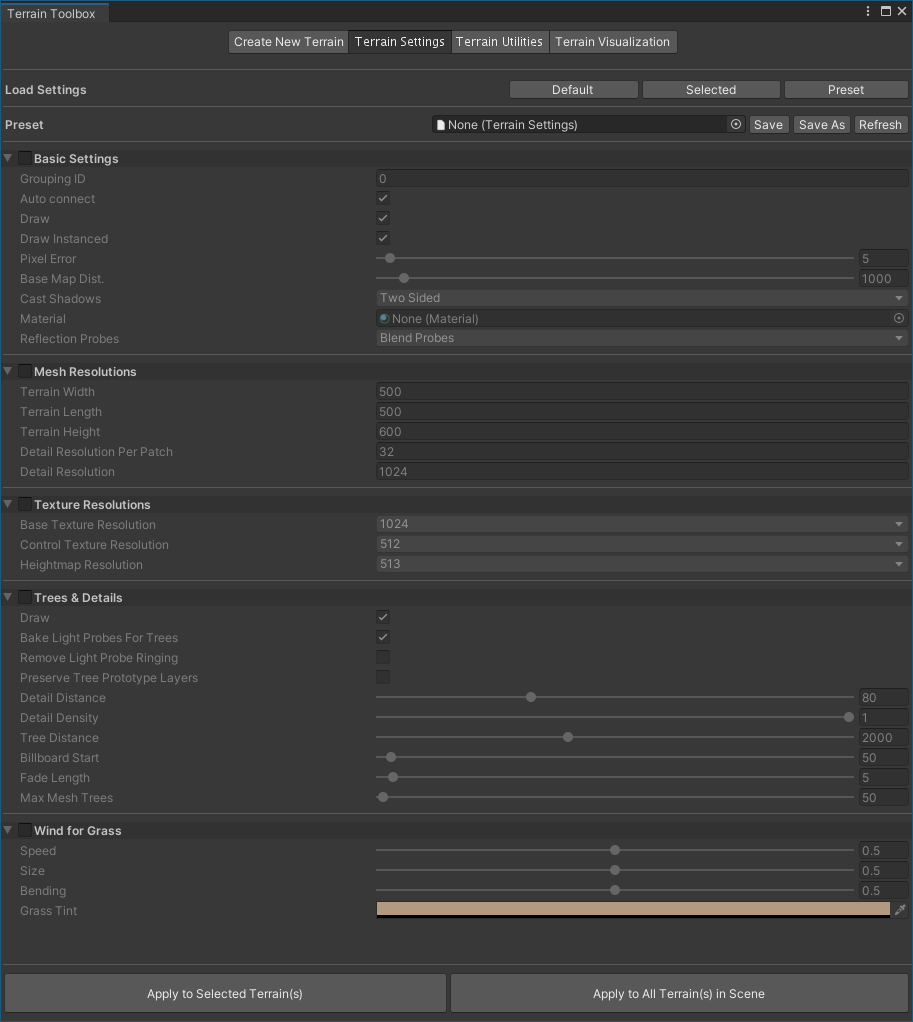Screen dimensions: 913x1022
Task: Click Apply to Selected Terrain(s)
Action: (x=225, y=994)
